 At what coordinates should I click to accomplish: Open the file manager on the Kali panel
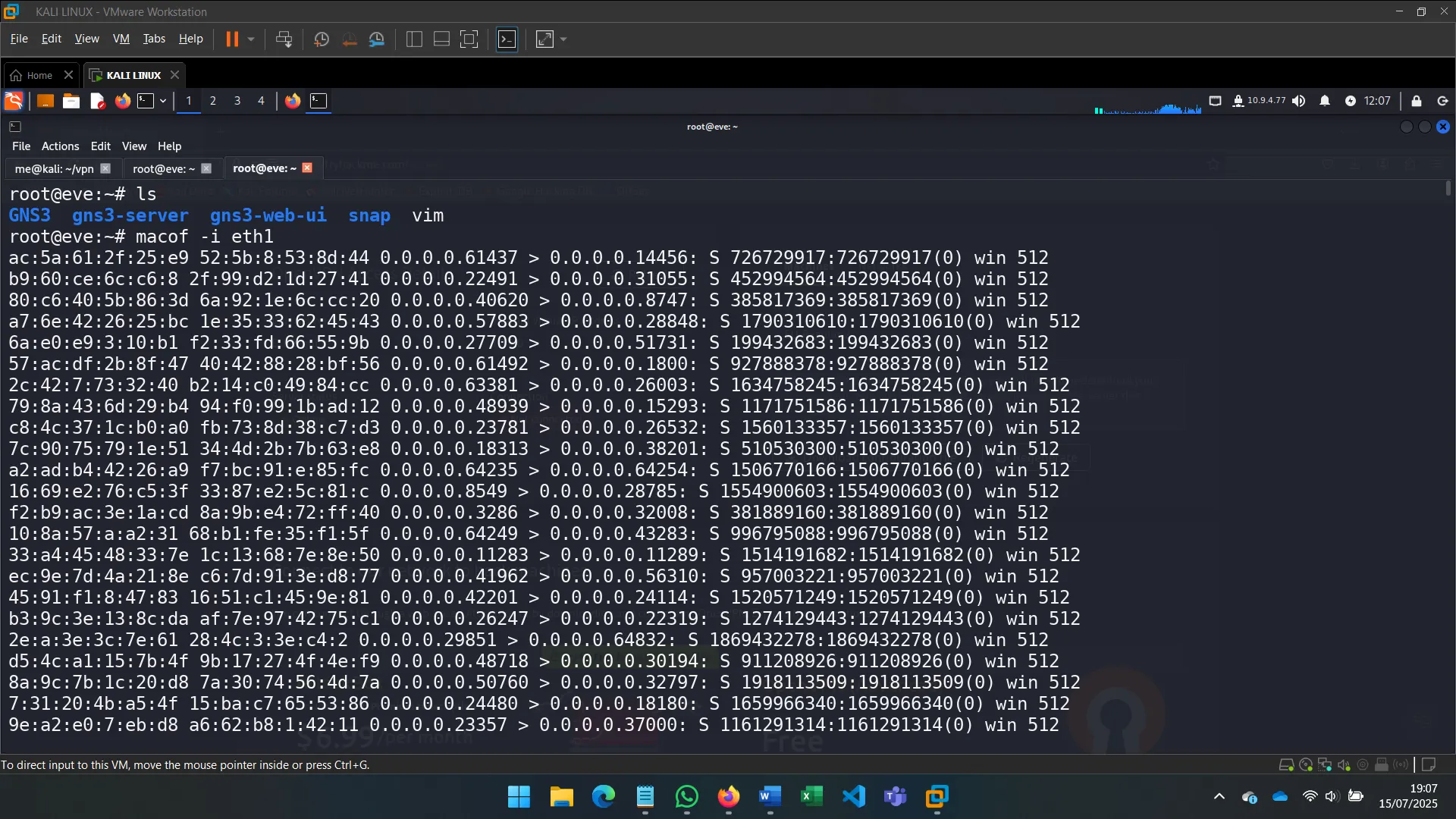[71, 101]
